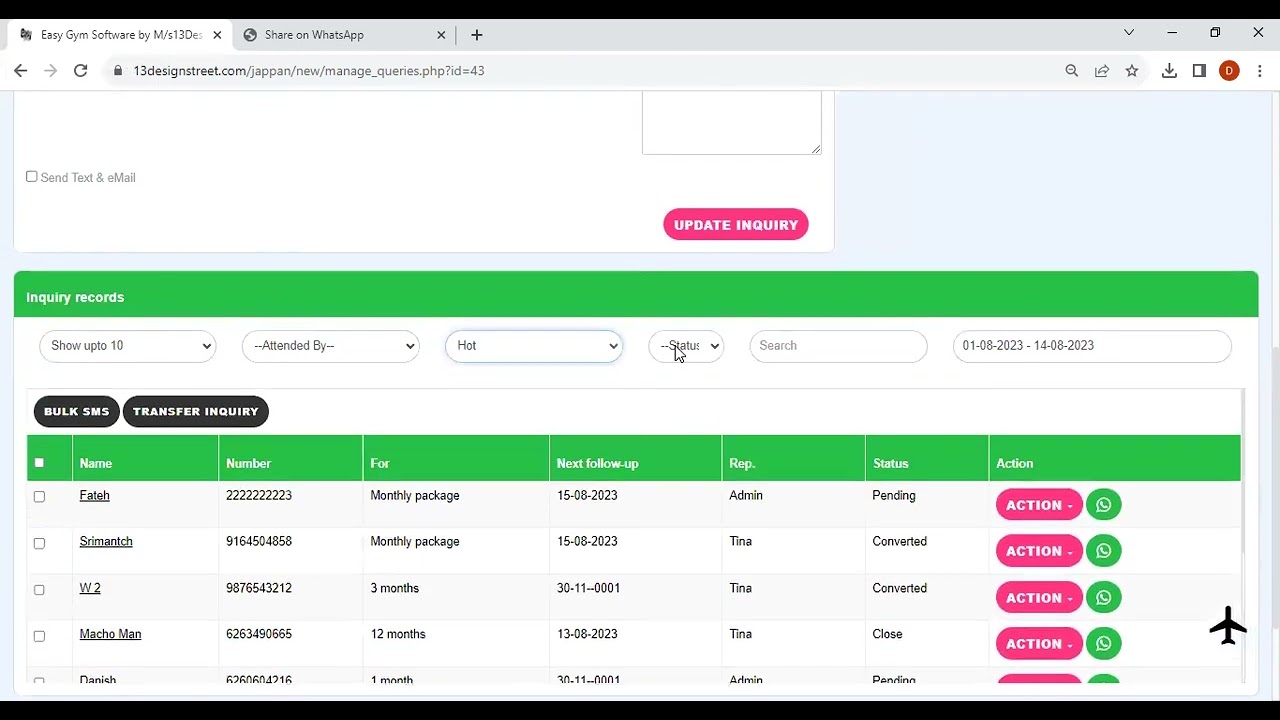The image size is (1280, 720).
Task: Open tab search chevron in title bar
Action: pos(1129,33)
